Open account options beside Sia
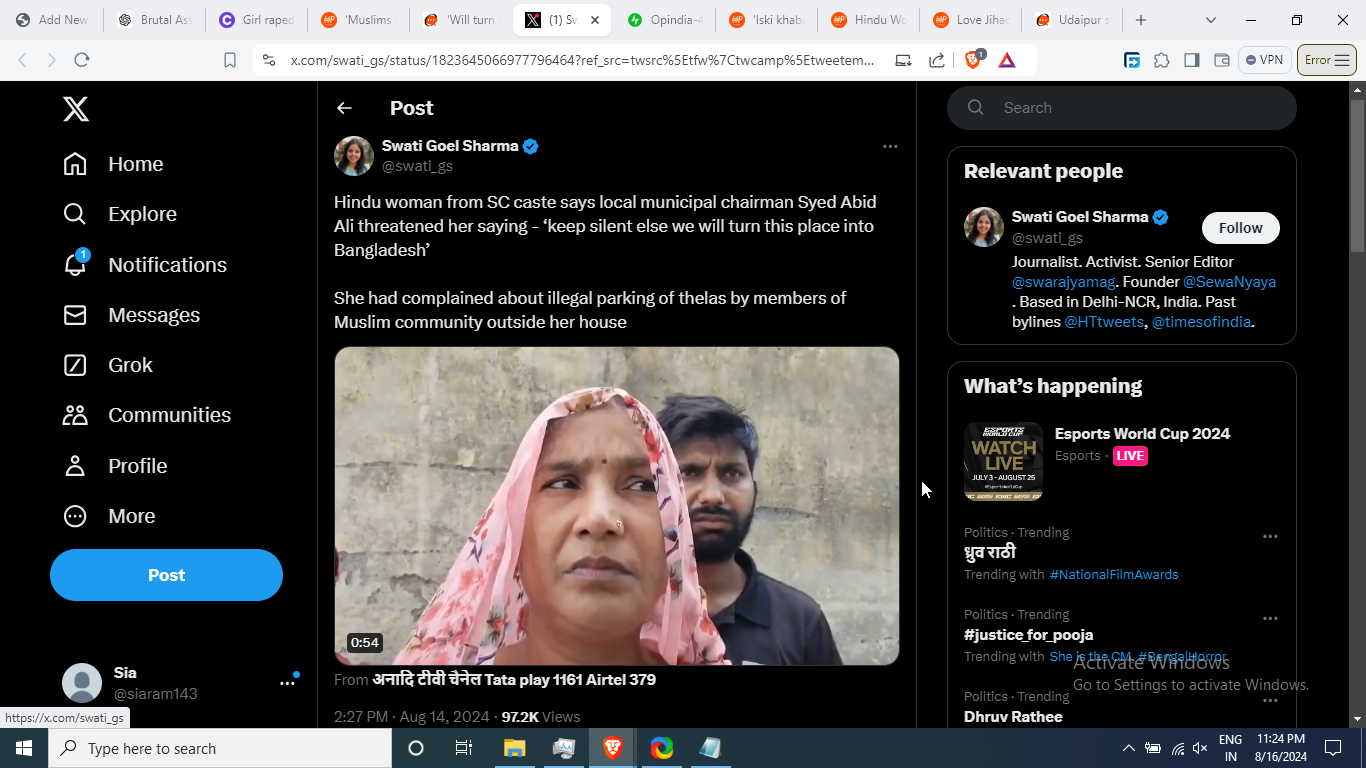The image size is (1366, 768). coord(287,683)
